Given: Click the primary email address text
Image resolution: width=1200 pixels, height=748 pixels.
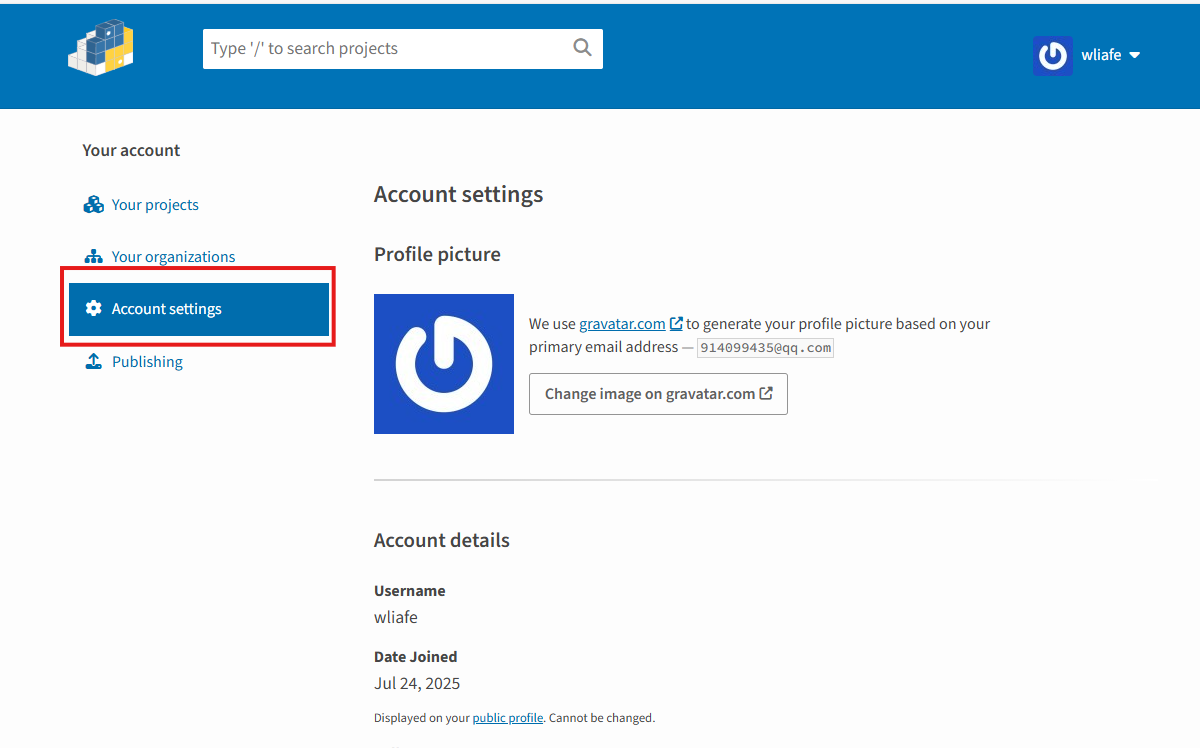Looking at the screenshot, I should click(765, 348).
